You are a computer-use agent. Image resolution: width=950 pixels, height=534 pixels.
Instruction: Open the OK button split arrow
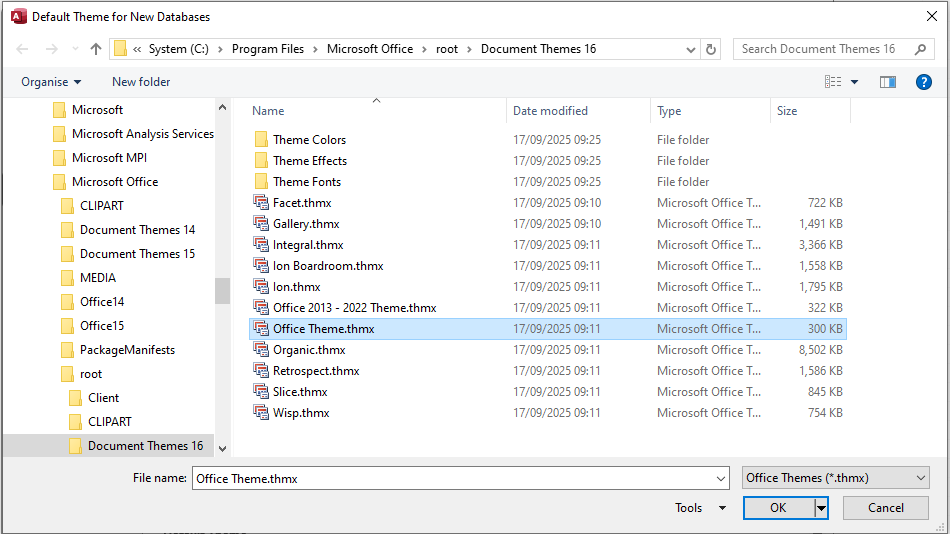(821, 508)
